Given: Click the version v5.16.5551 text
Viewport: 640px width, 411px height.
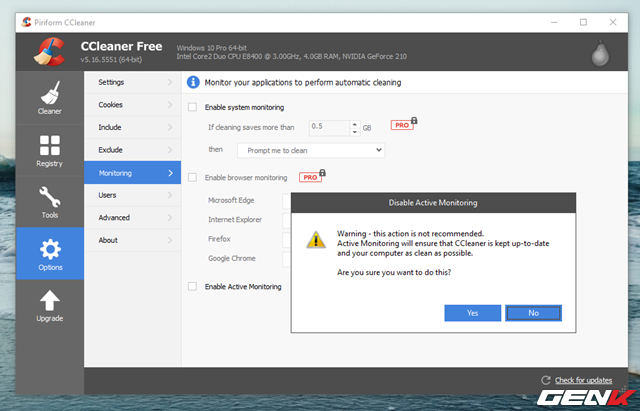Looking at the screenshot, I should 111,60.
